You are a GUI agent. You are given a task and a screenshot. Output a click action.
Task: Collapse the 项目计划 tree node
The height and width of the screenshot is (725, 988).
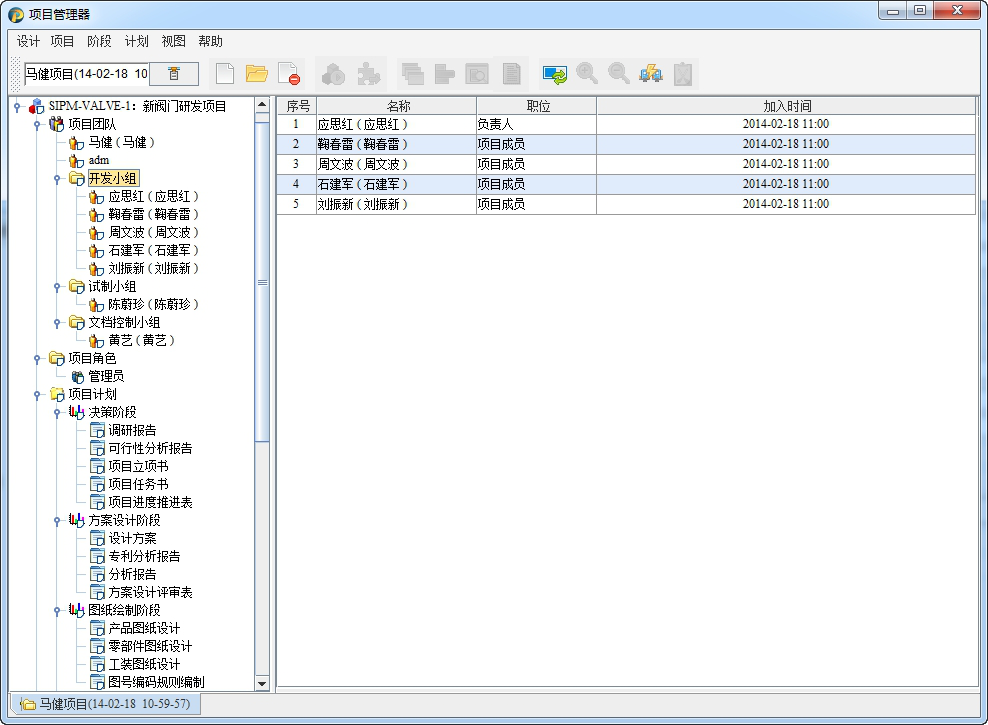pos(37,394)
